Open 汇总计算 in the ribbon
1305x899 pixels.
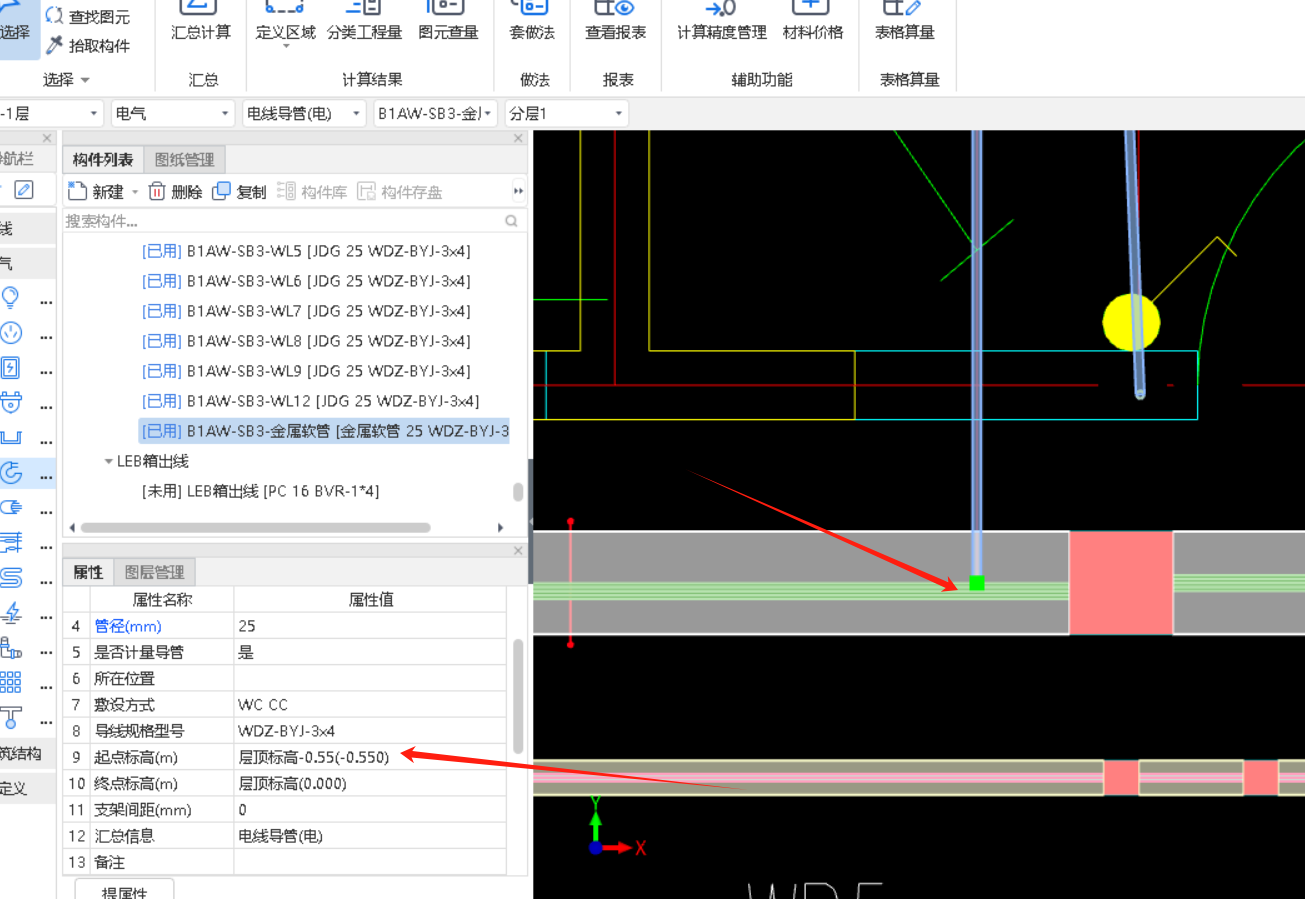pyautogui.click(x=200, y=22)
